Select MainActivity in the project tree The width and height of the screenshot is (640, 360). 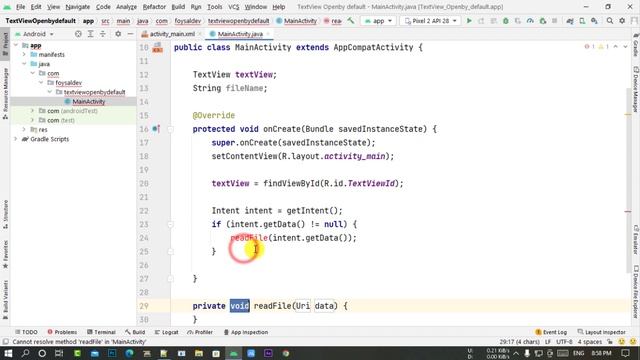pyautogui.click(x=89, y=102)
